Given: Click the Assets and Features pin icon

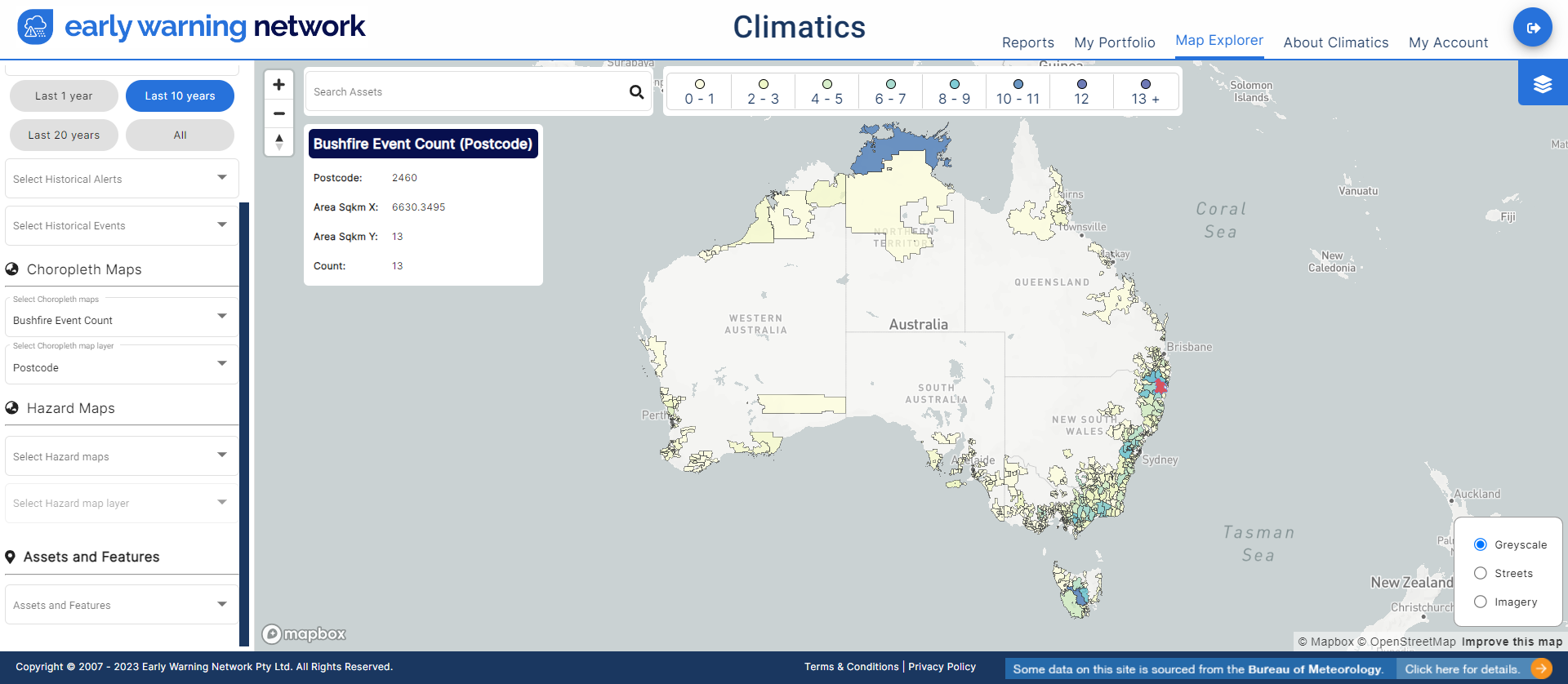Looking at the screenshot, I should coord(11,557).
